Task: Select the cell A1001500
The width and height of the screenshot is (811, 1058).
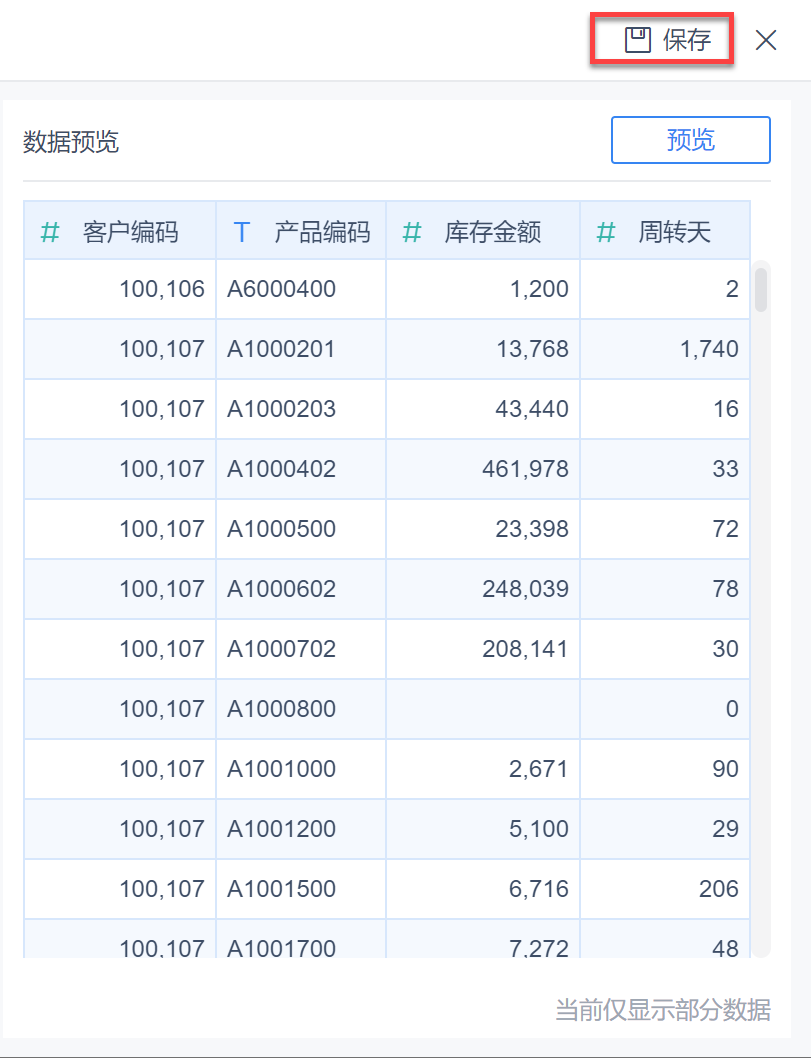Action: click(301, 889)
